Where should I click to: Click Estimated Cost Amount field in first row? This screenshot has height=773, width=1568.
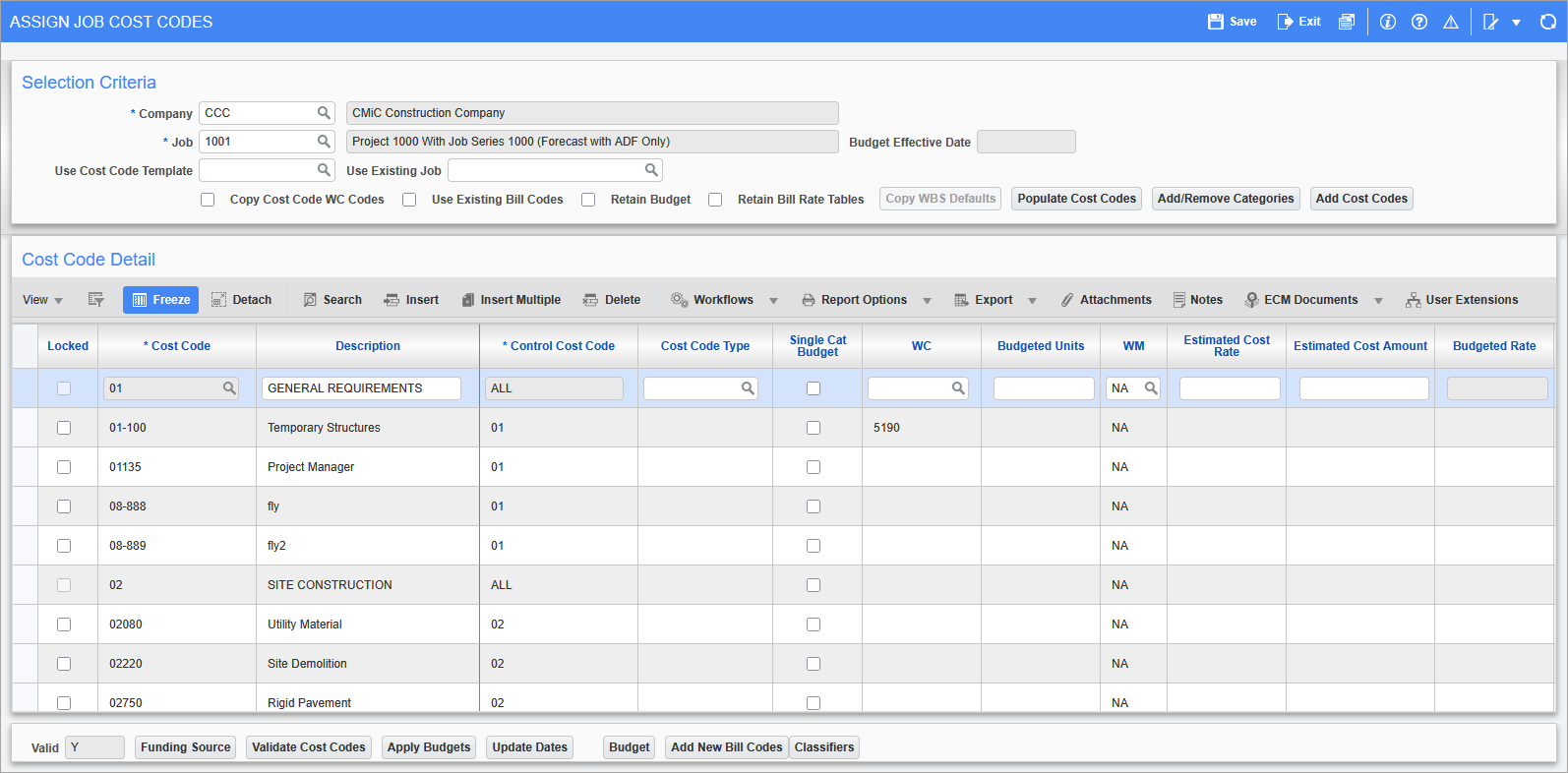coord(1364,388)
